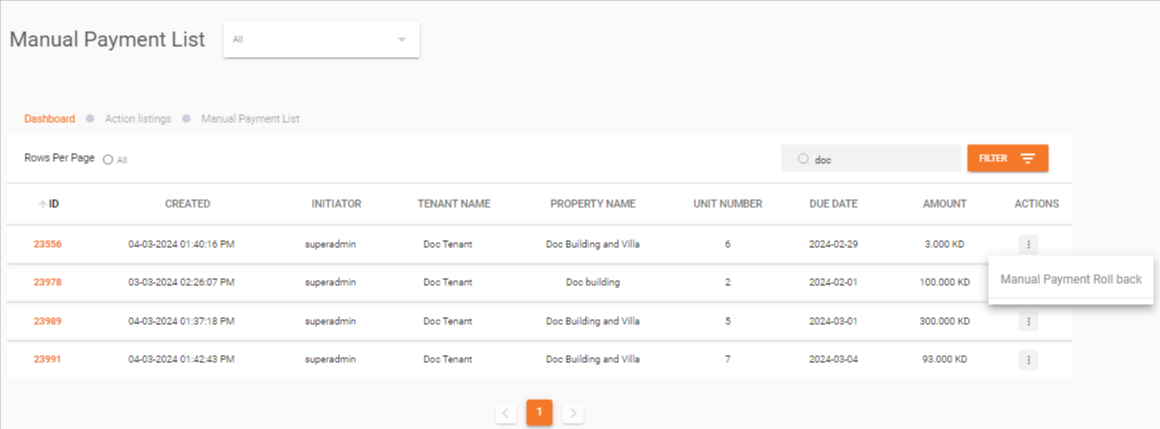This screenshot has height=429, width=1160.
Task: Open actions menu for payment 23556
Action: tap(1028, 243)
